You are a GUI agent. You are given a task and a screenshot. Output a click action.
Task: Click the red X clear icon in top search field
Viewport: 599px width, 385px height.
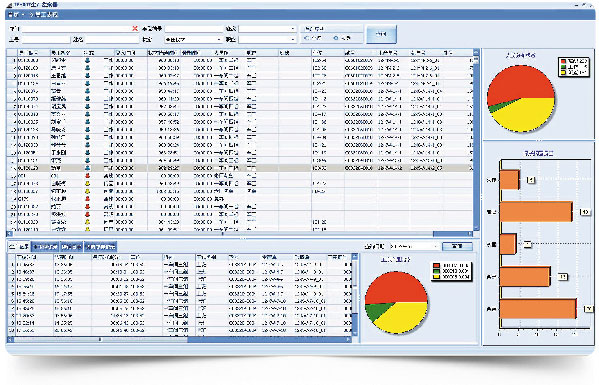[x=135, y=29]
